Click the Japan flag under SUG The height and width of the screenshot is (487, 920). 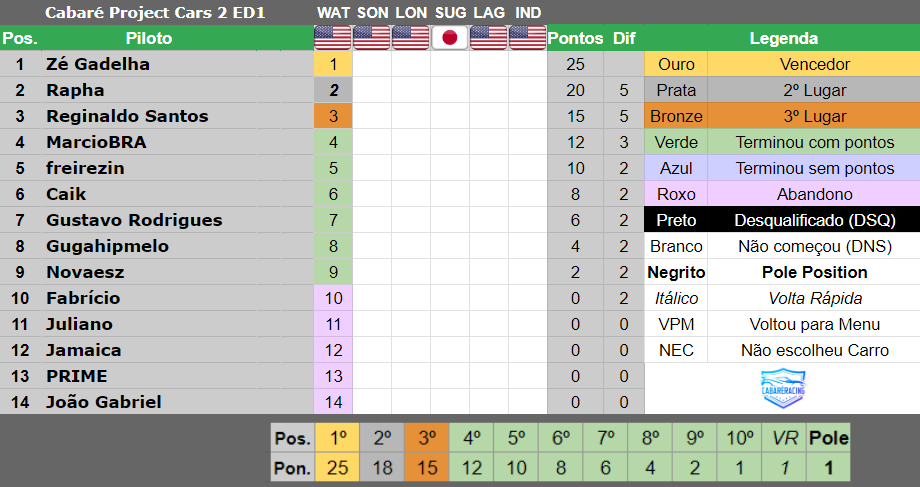tap(450, 38)
